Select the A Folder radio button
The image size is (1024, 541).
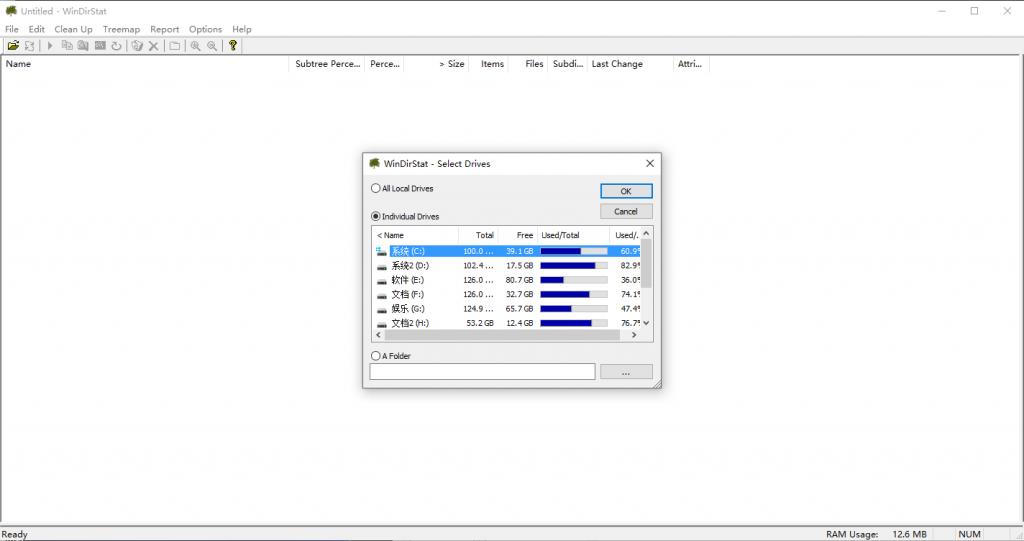click(x=376, y=356)
